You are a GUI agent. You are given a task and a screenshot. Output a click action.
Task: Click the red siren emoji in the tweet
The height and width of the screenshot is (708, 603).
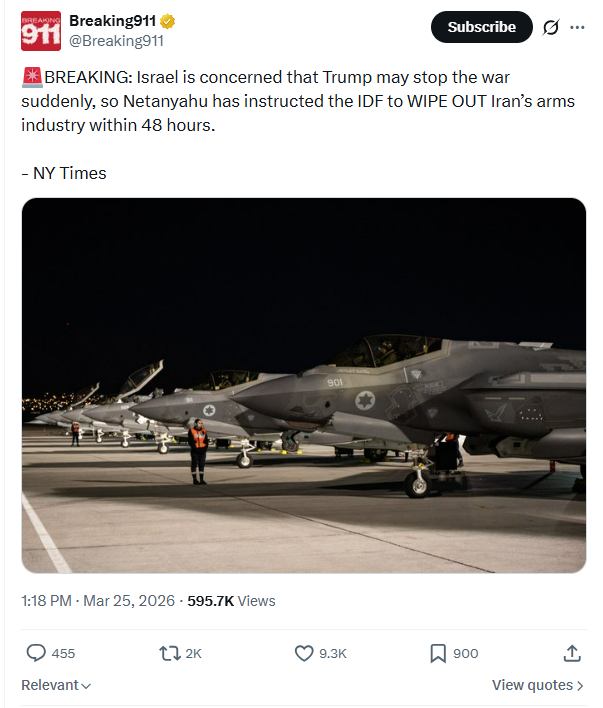31,77
